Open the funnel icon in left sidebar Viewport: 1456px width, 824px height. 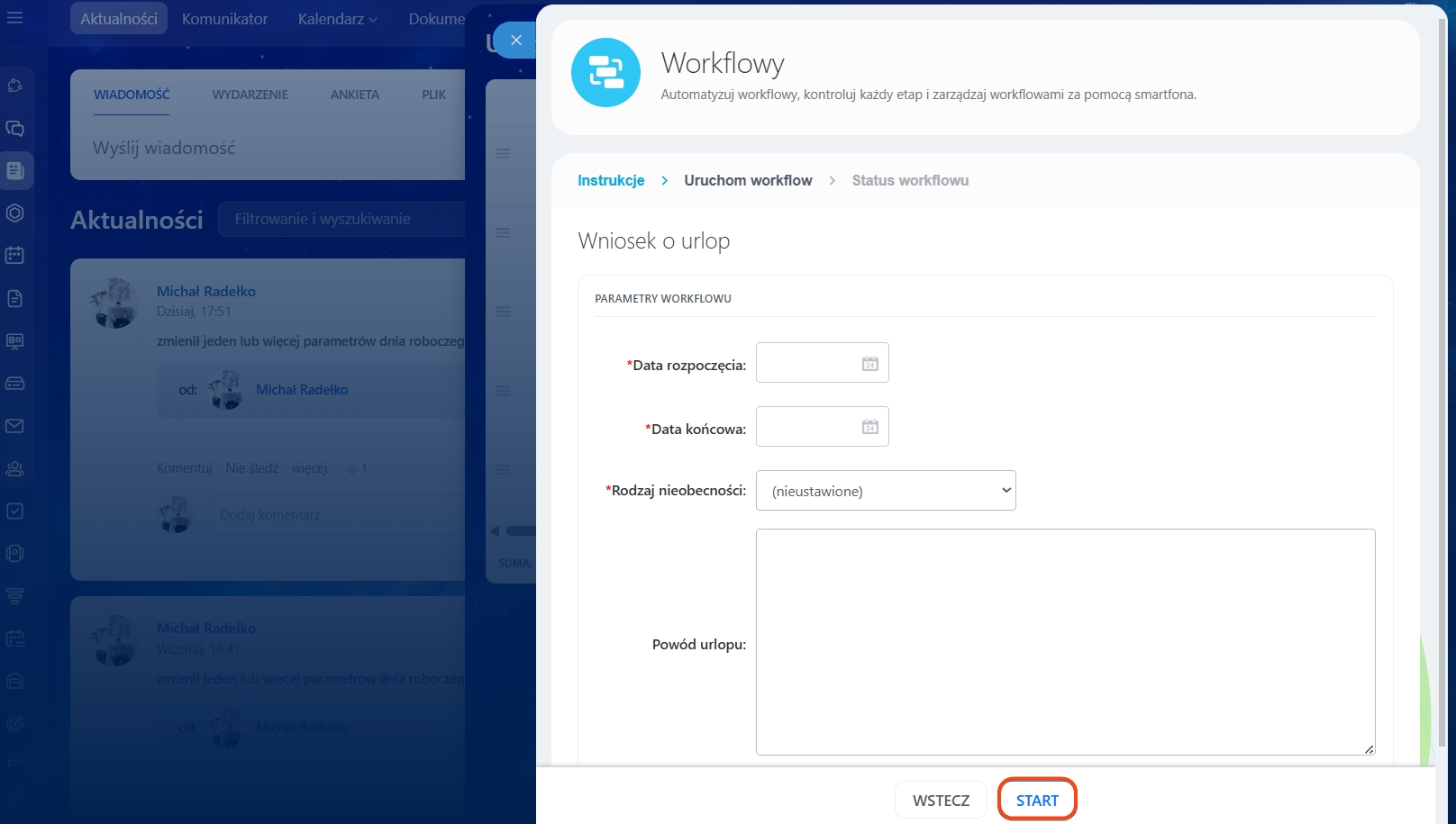(14, 595)
